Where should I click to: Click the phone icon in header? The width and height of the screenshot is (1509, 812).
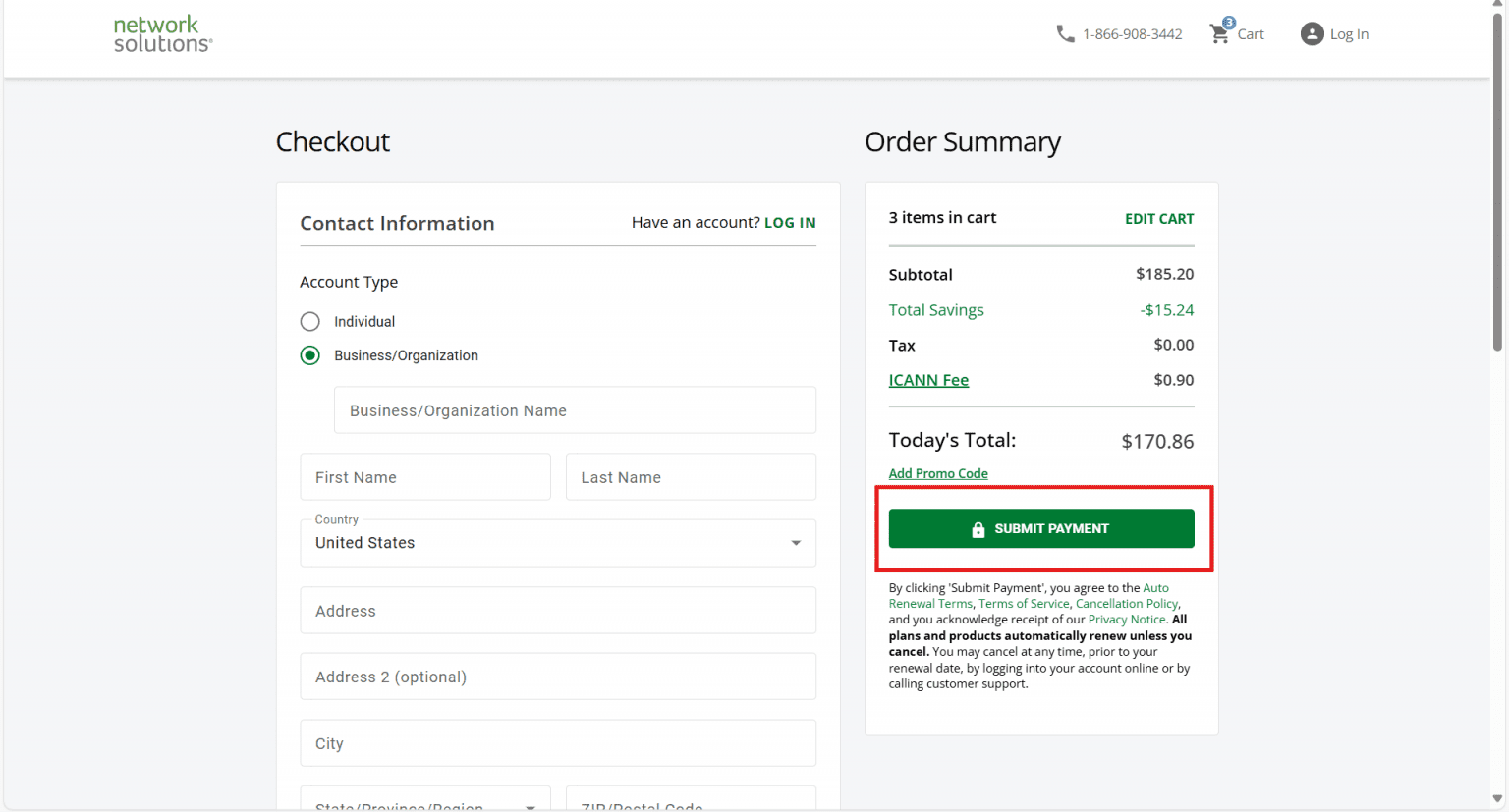coord(1065,34)
